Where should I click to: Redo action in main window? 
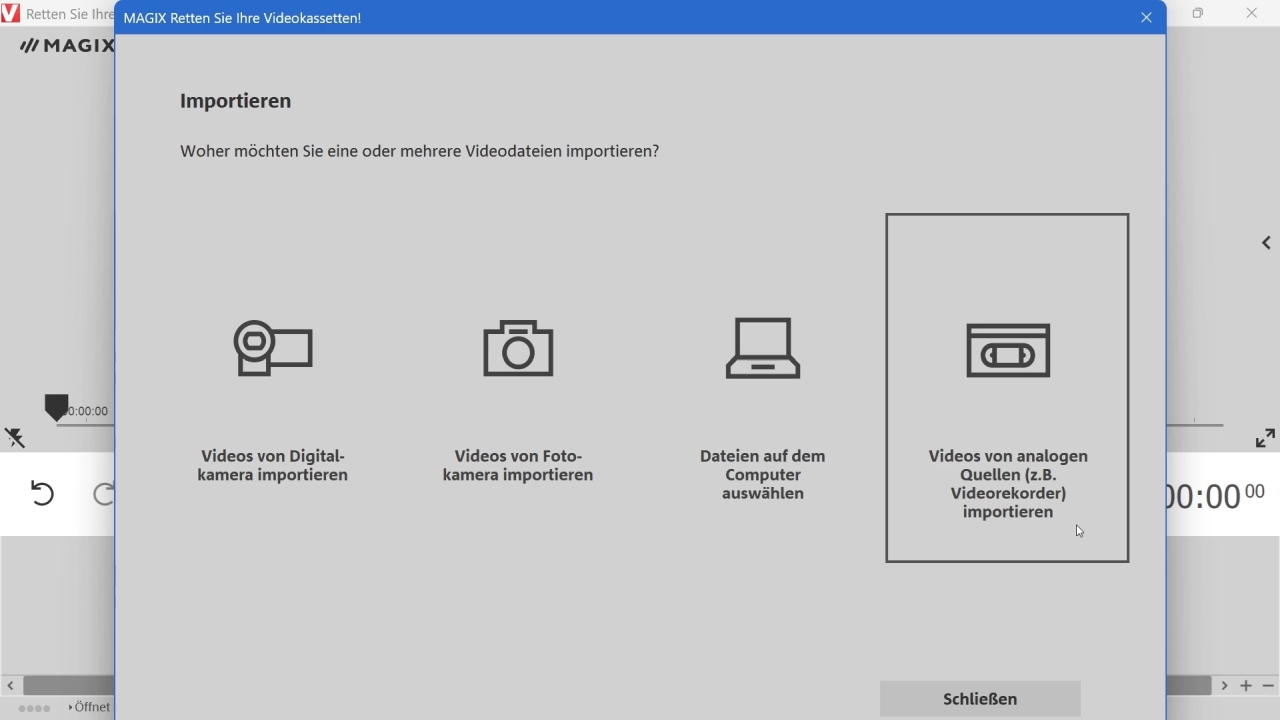[104, 494]
